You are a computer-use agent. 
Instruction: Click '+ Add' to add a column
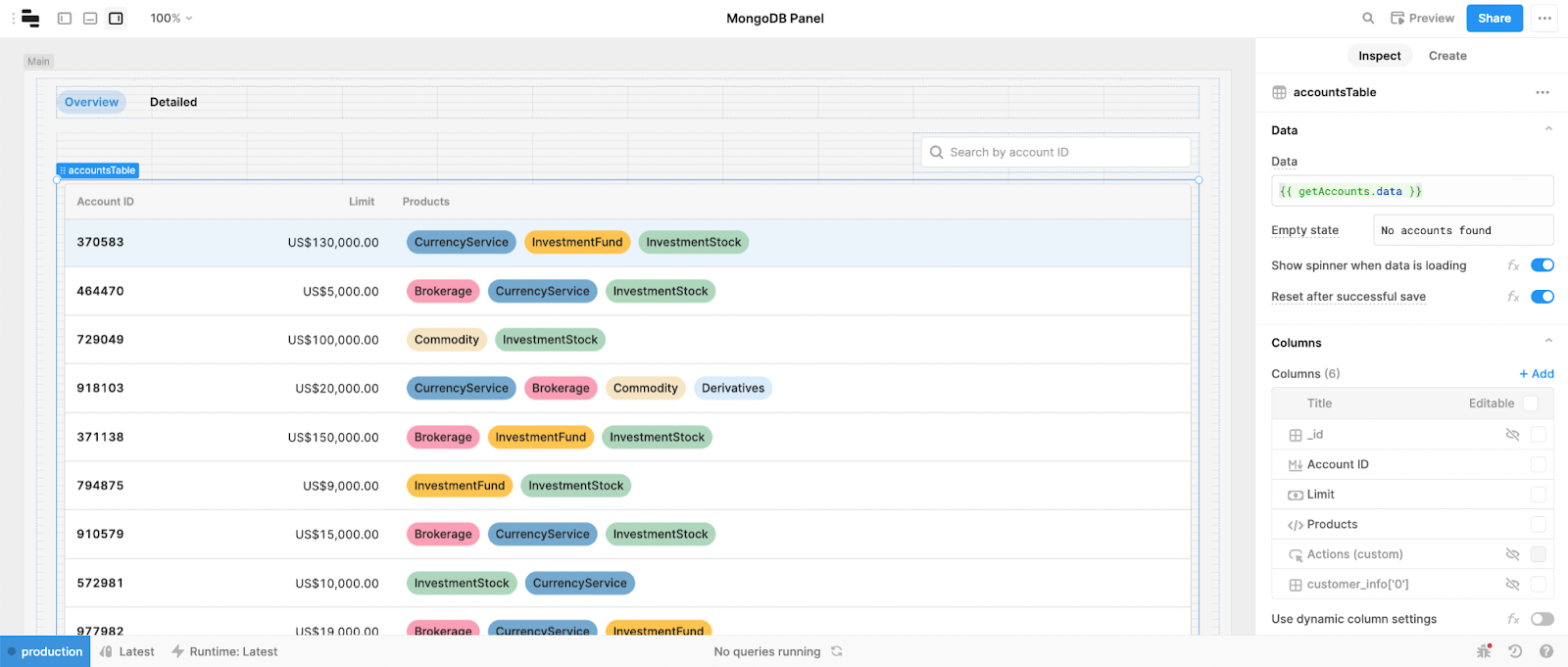(x=1536, y=373)
